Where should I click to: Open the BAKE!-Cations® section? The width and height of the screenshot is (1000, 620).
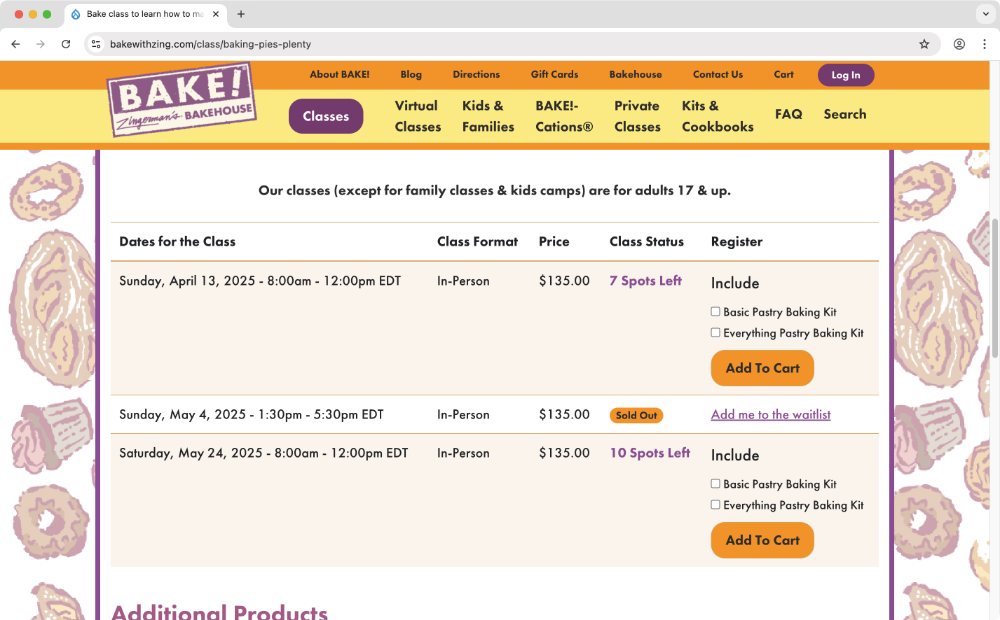pos(563,115)
